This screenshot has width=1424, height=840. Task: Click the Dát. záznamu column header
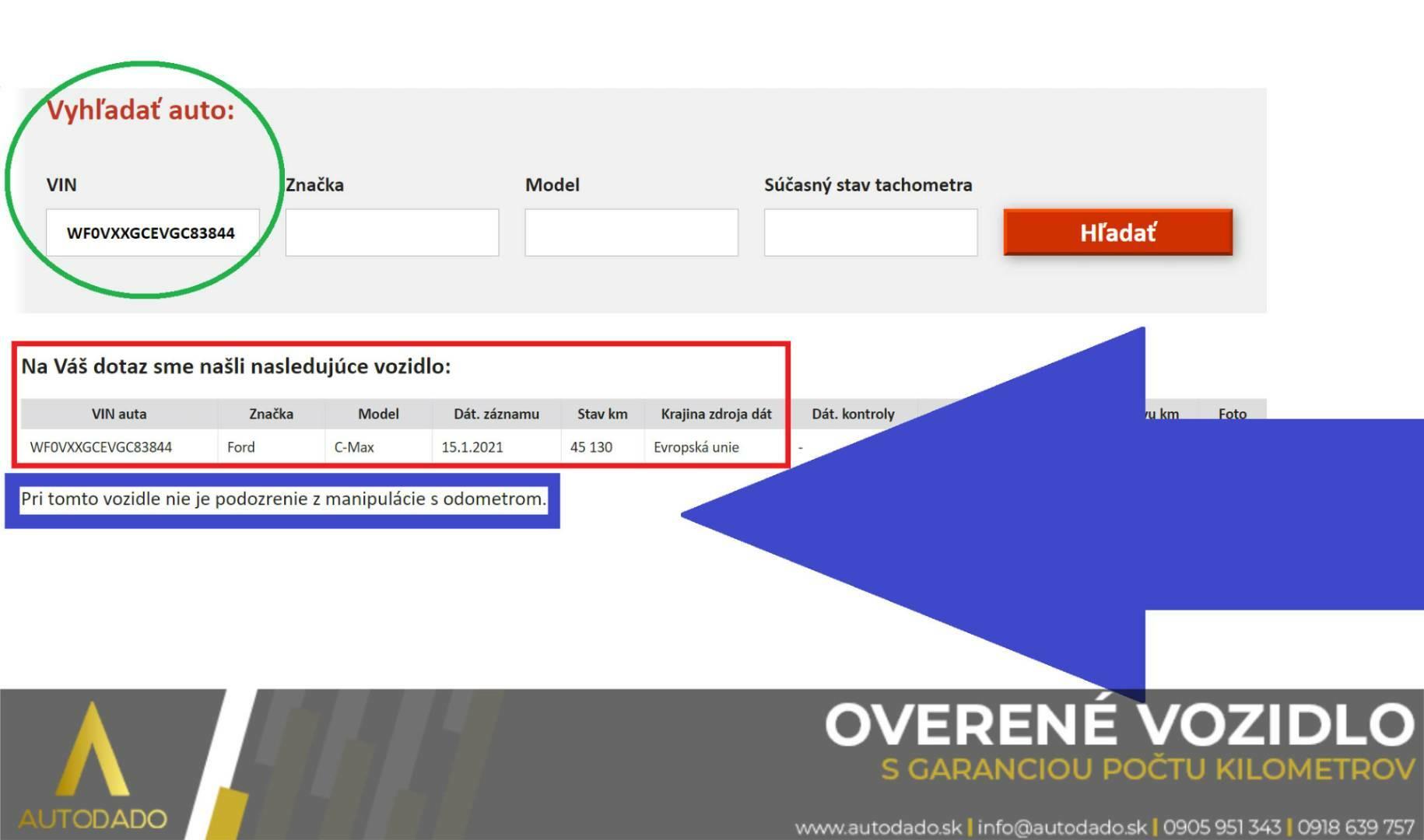point(496,414)
